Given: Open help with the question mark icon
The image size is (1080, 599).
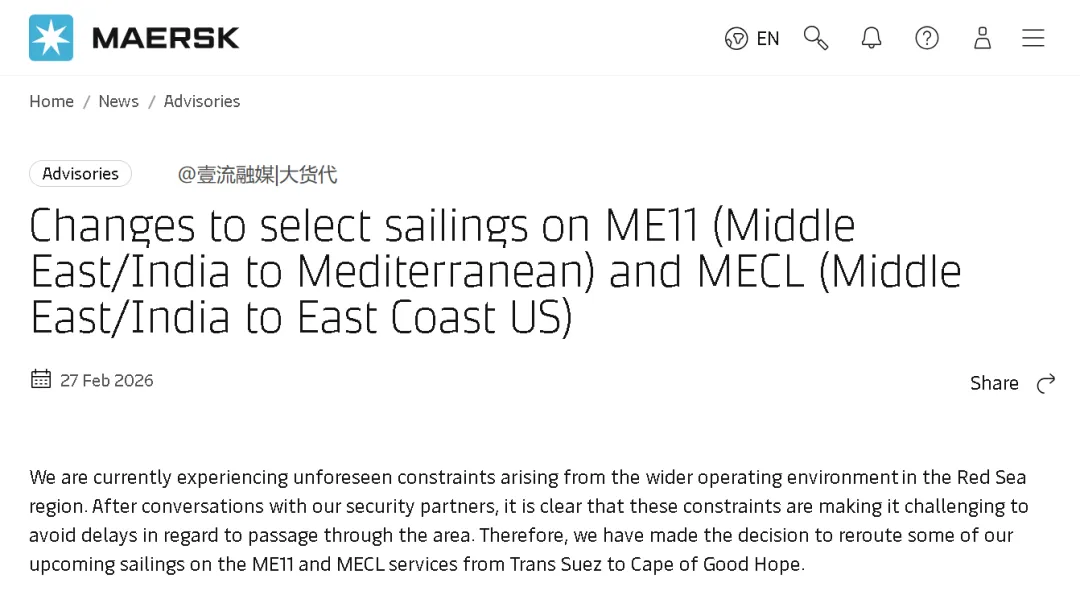Looking at the screenshot, I should (927, 38).
